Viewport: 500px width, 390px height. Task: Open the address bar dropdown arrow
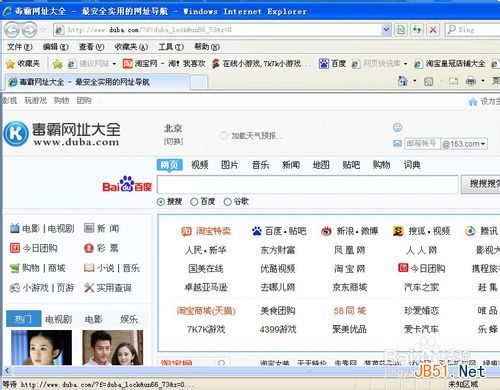[386, 30]
